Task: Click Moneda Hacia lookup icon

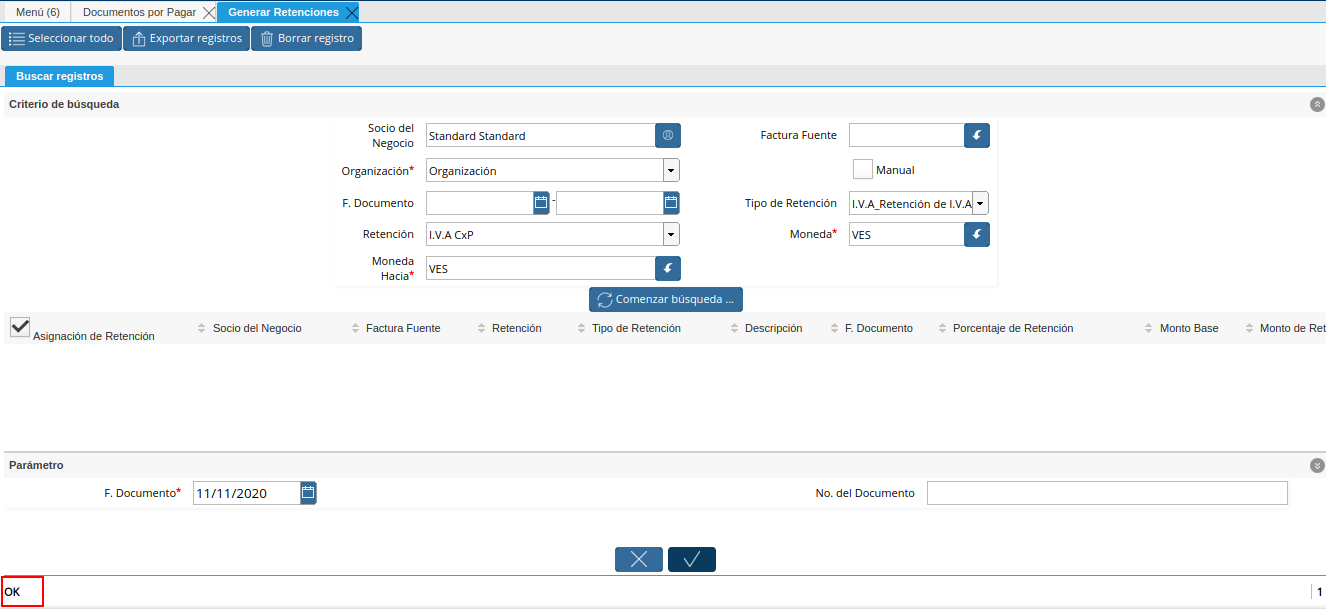Action: tap(668, 268)
